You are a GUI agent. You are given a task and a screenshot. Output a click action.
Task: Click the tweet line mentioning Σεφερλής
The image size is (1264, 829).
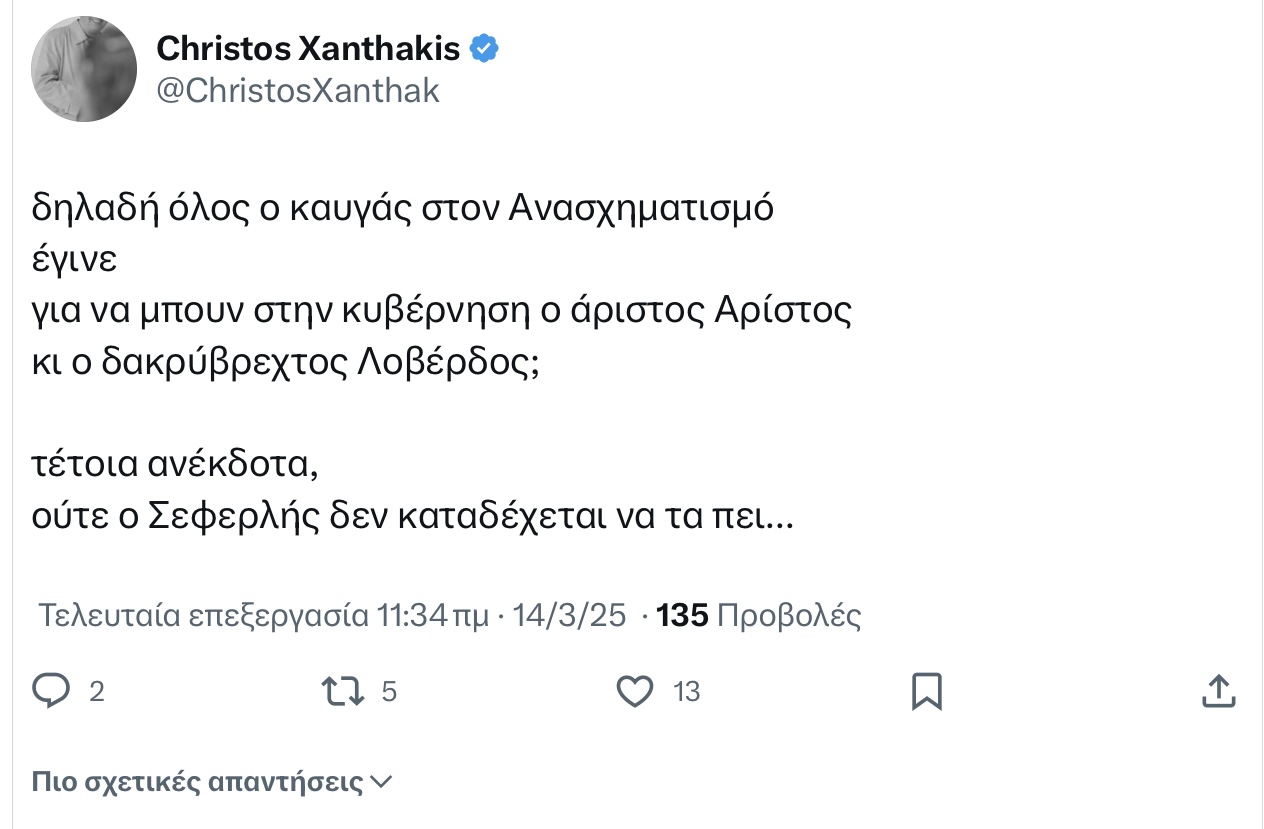click(412, 519)
